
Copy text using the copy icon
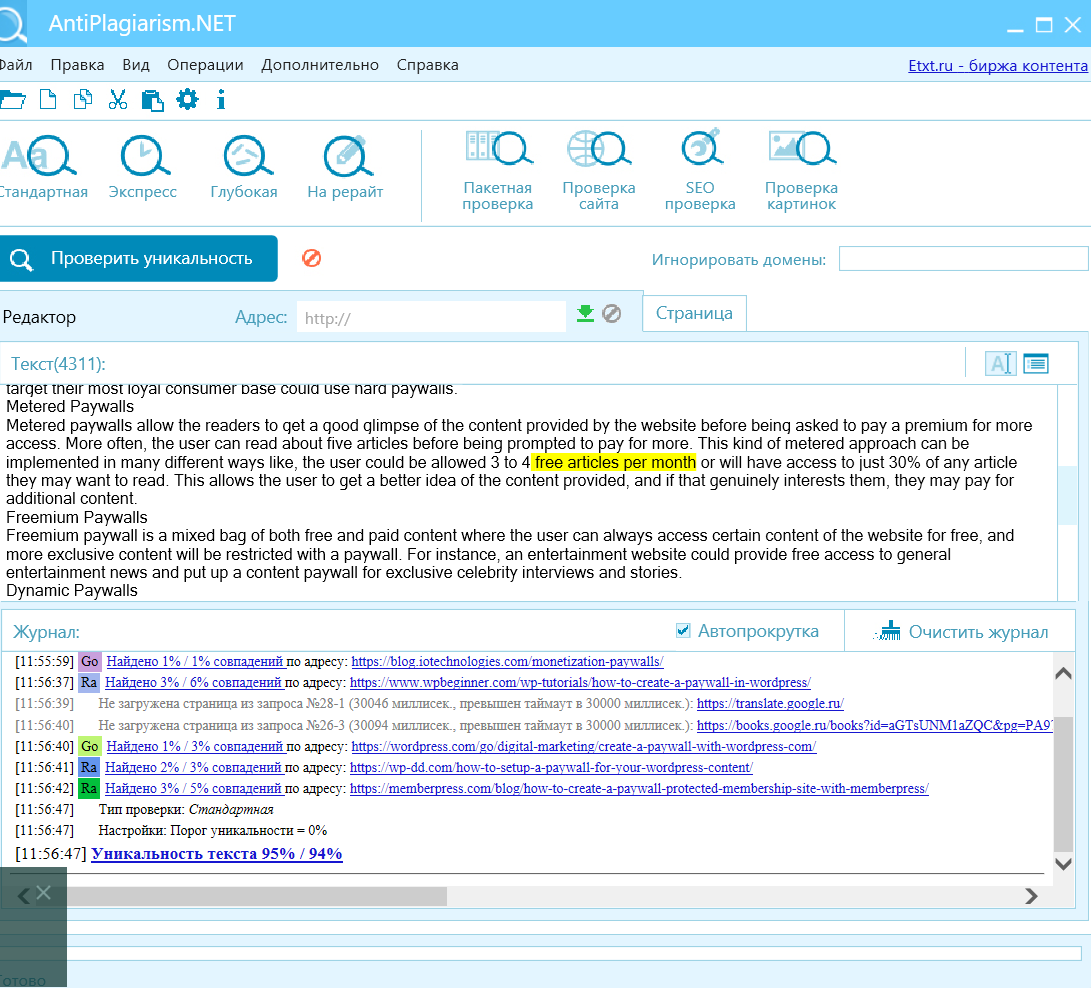point(83,99)
